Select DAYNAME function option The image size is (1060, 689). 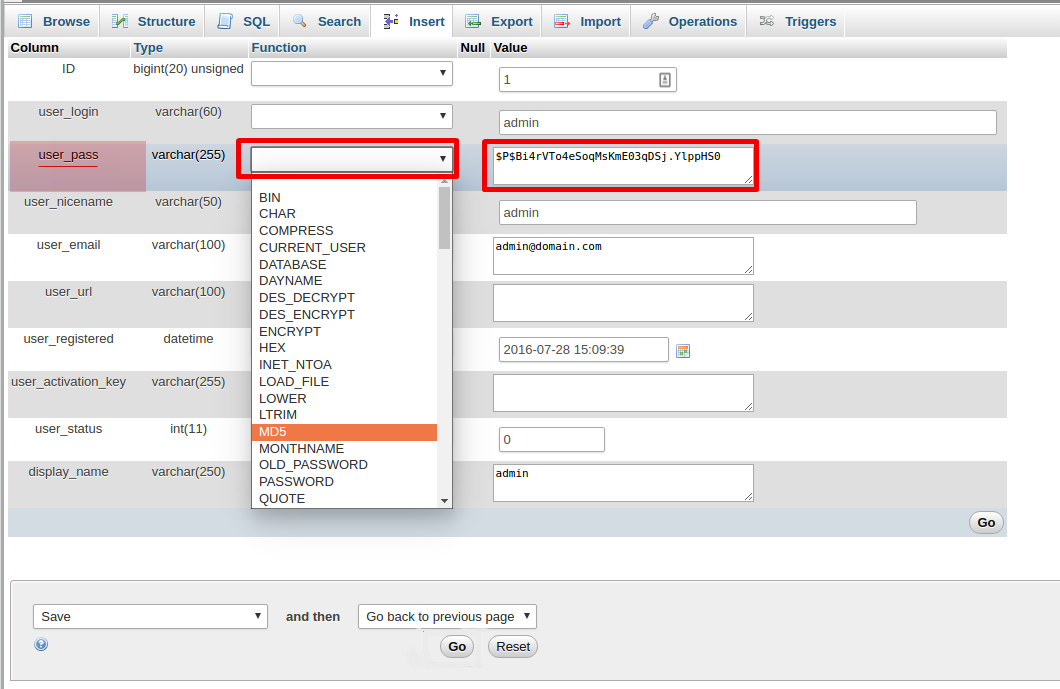[344, 281]
